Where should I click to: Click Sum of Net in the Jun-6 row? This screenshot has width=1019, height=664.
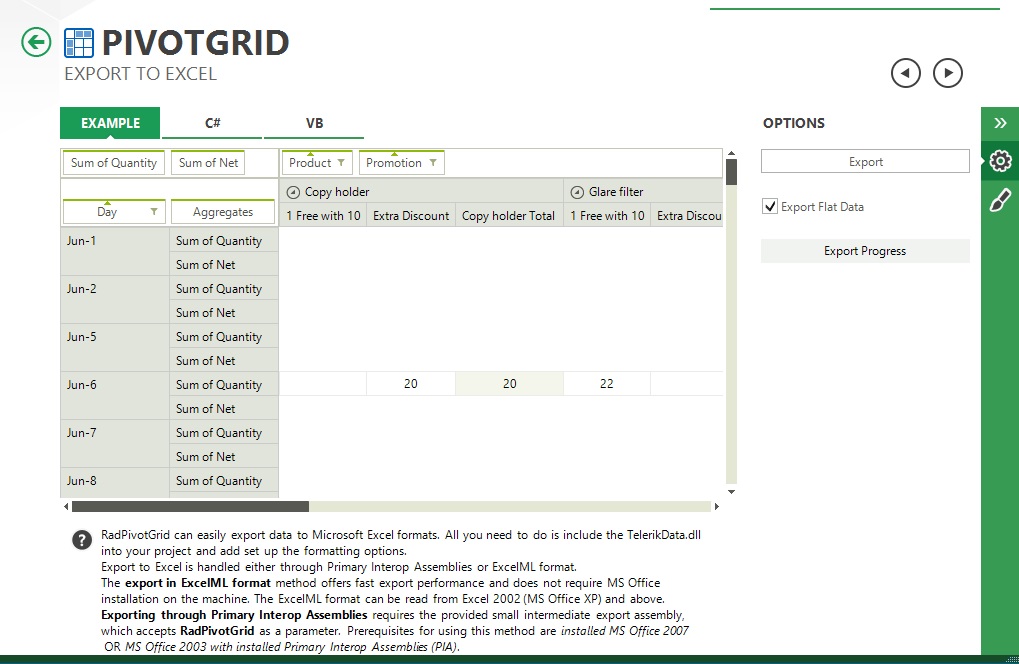[224, 409]
